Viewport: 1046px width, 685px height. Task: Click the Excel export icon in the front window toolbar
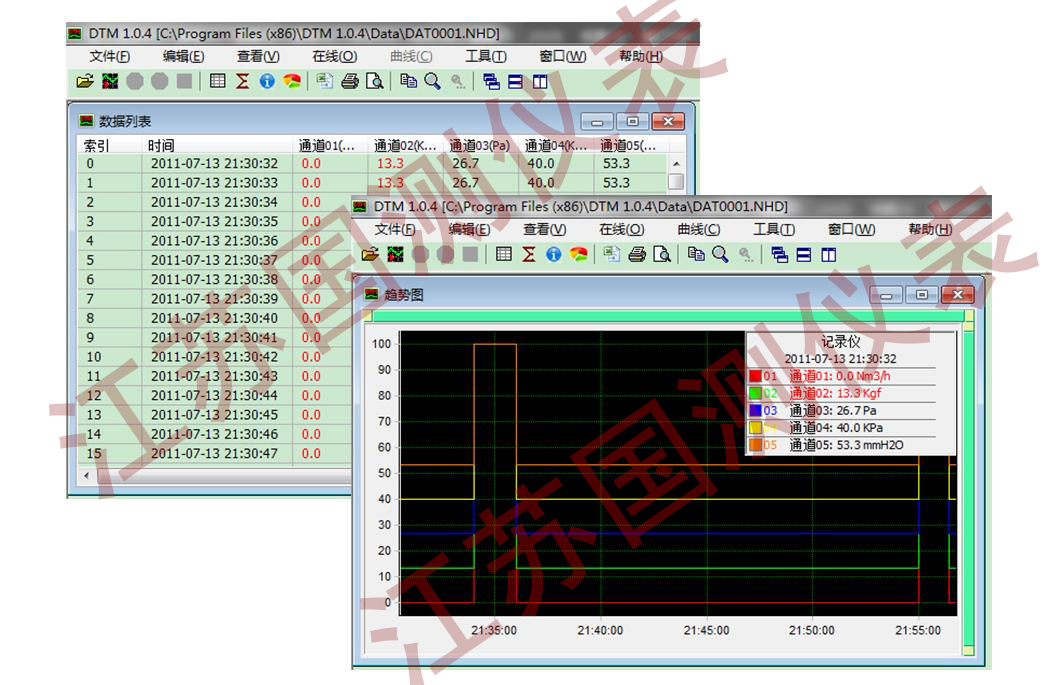pyautogui.click(x=612, y=254)
